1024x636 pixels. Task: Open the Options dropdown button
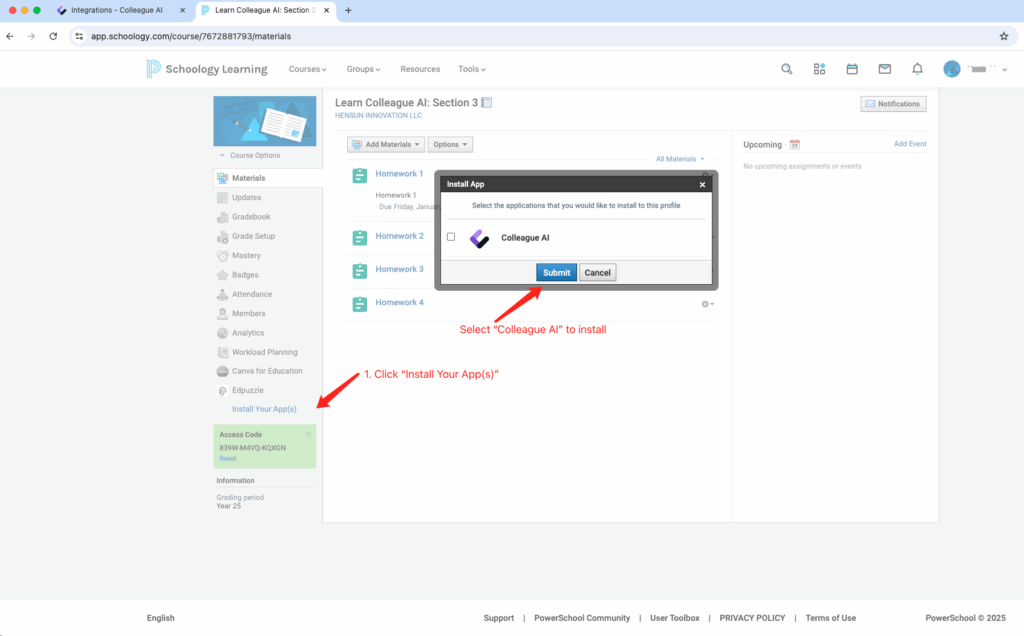coord(450,144)
